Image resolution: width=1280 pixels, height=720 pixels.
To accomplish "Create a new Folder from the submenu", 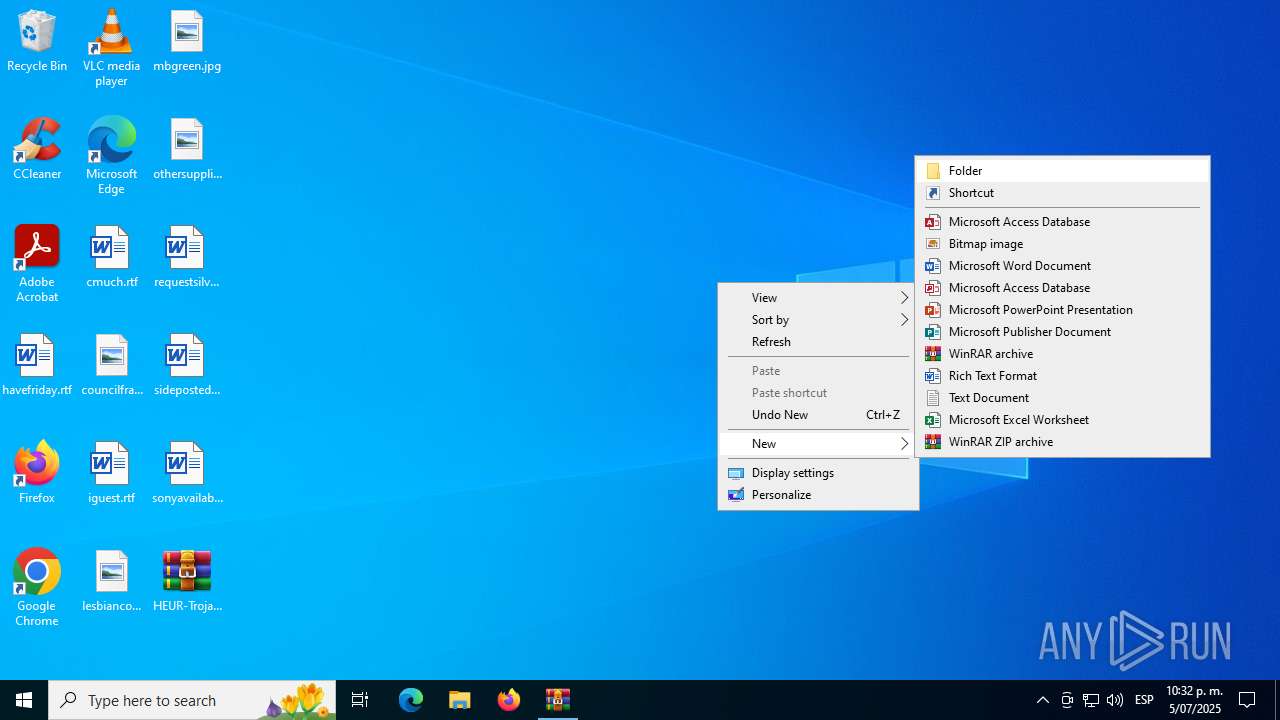I will click(1062, 171).
